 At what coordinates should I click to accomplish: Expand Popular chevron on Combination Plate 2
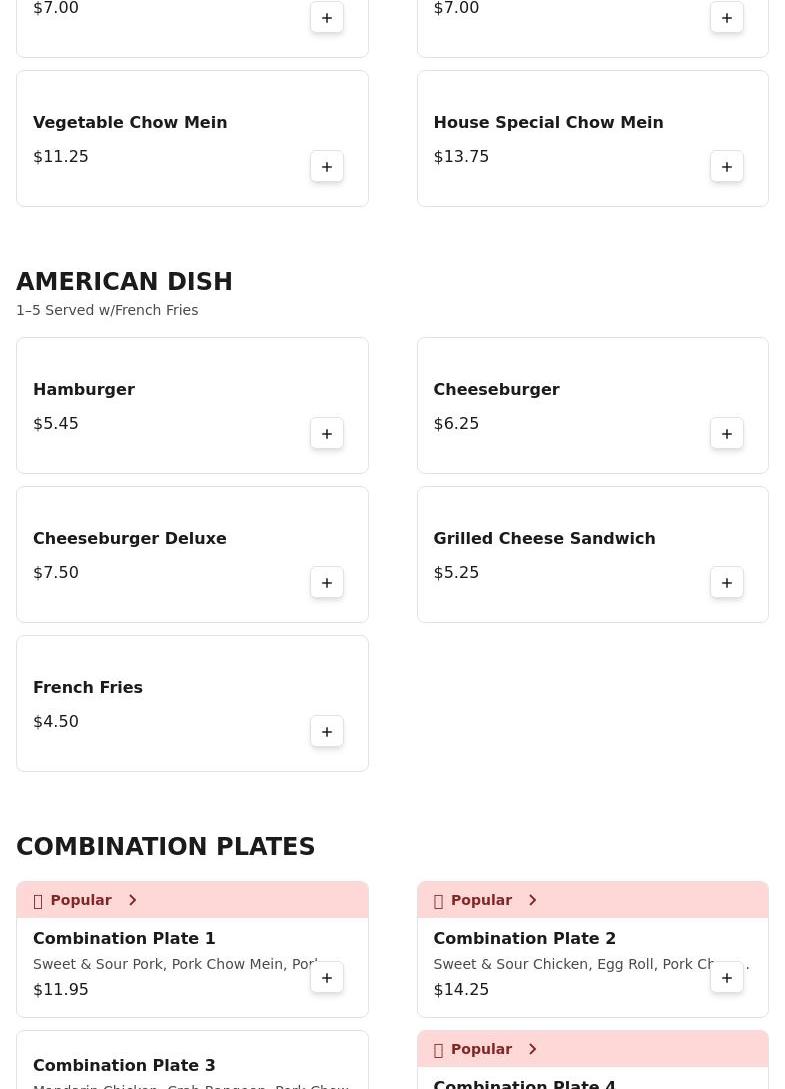point(533,900)
